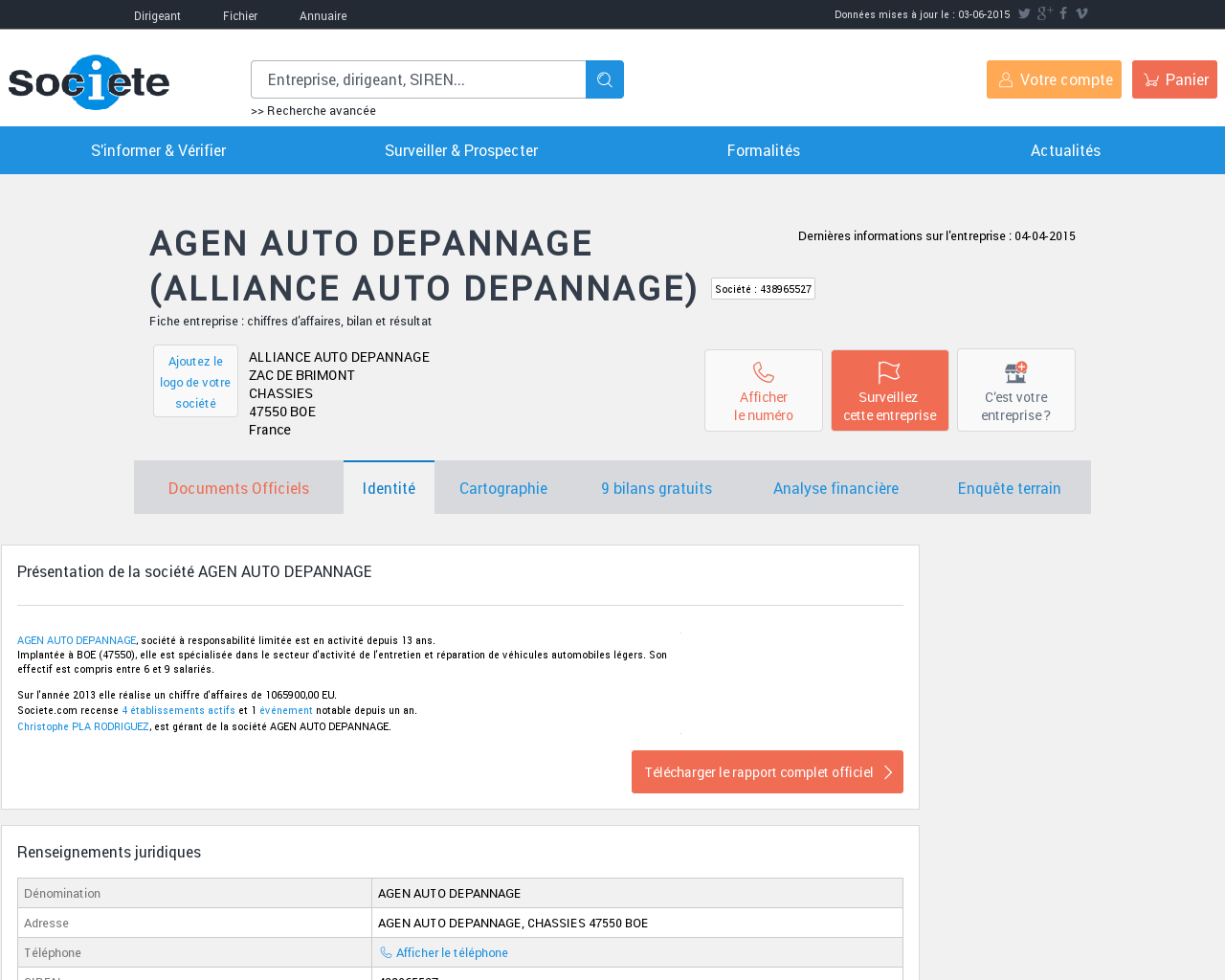The width and height of the screenshot is (1225, 980).
Task: Focus the Entreprise, dirigeant, SIREN search field
Action: pos(418,79)
